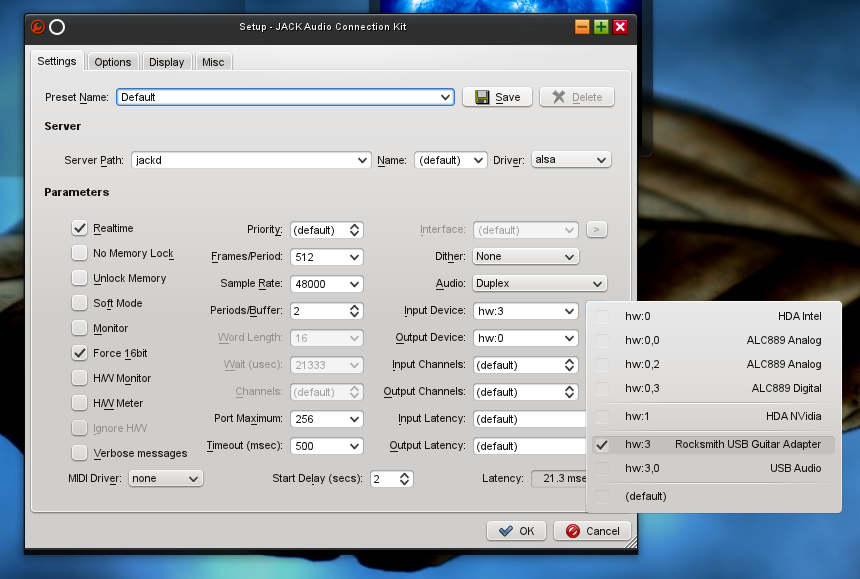Click the circle sticky-window icon in title bar
Image resolution: width=860 pixels, height=579 pixels.
tap(57, 27)
